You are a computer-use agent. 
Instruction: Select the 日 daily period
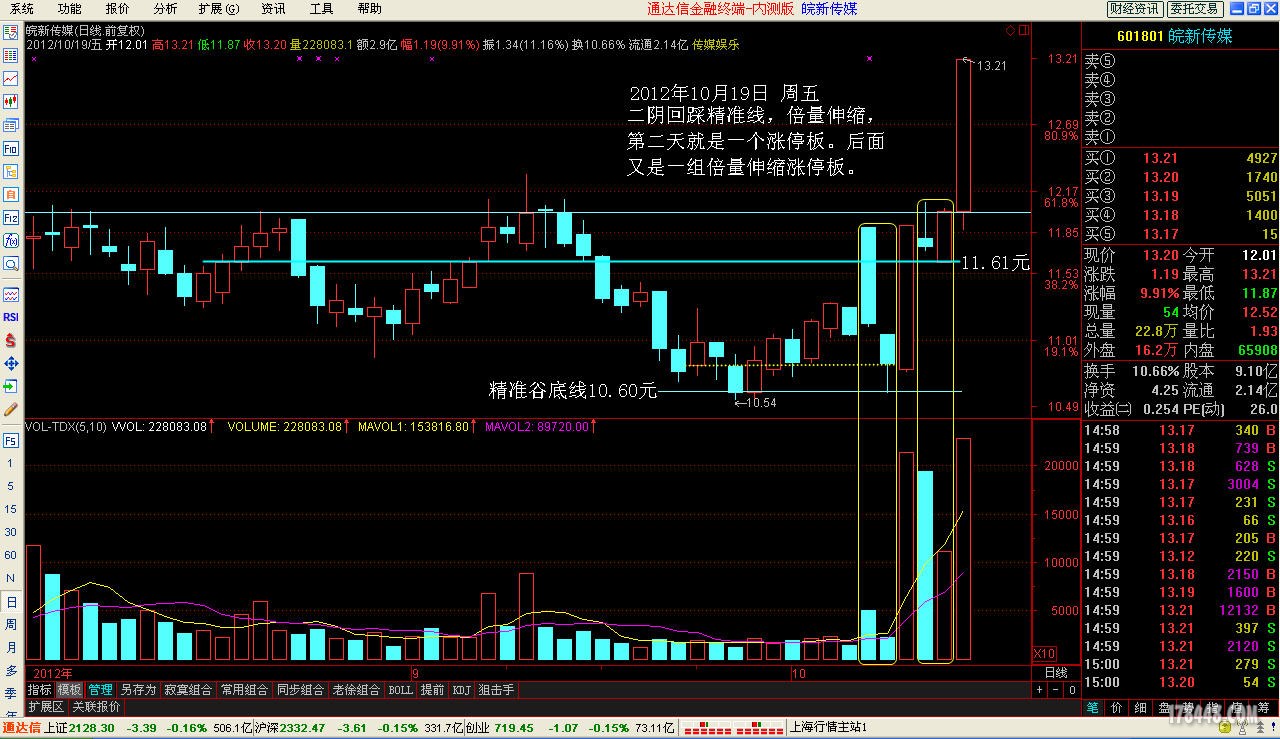11,602
